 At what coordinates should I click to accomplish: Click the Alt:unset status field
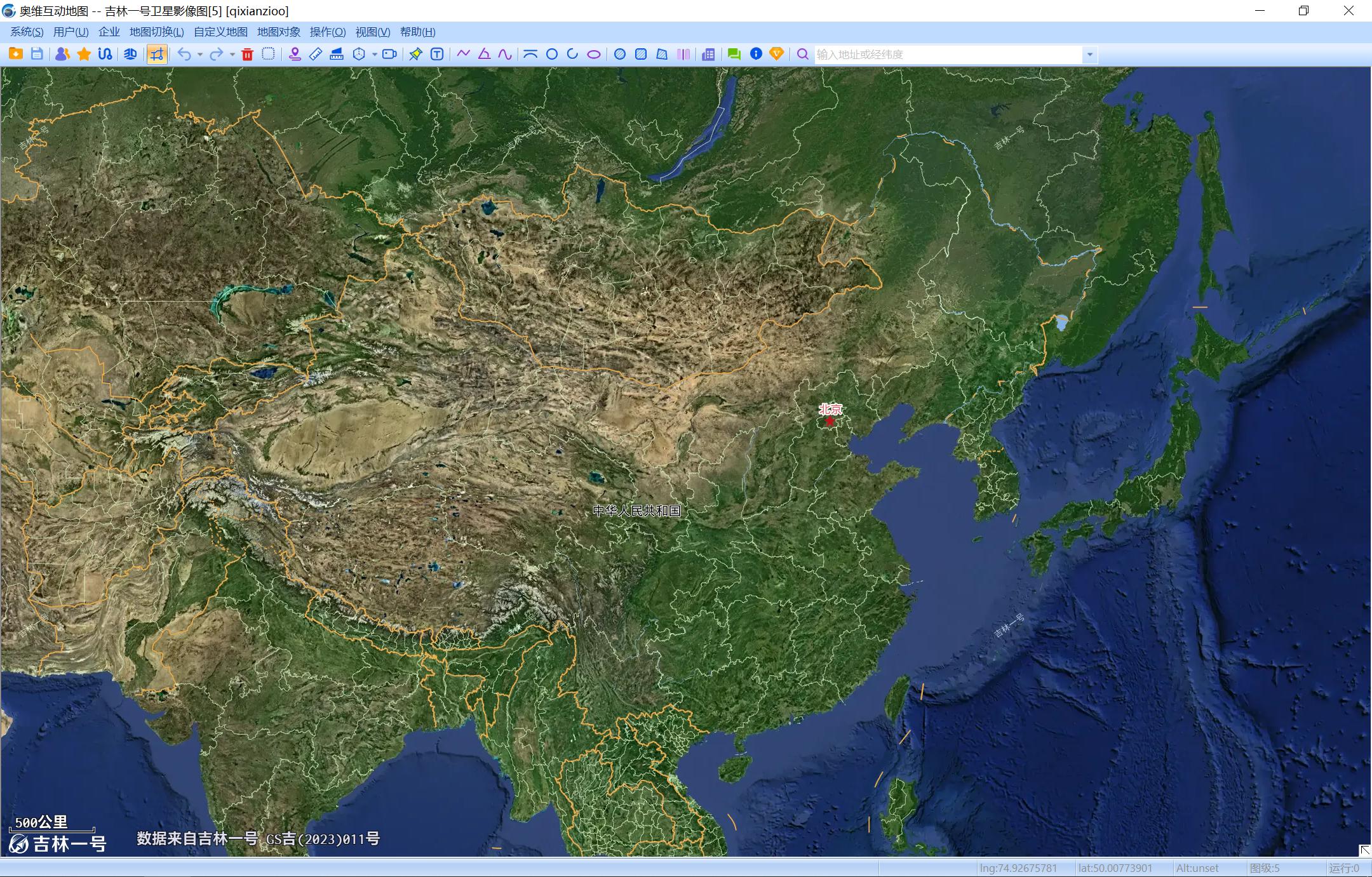click(x=1197, y=868)
